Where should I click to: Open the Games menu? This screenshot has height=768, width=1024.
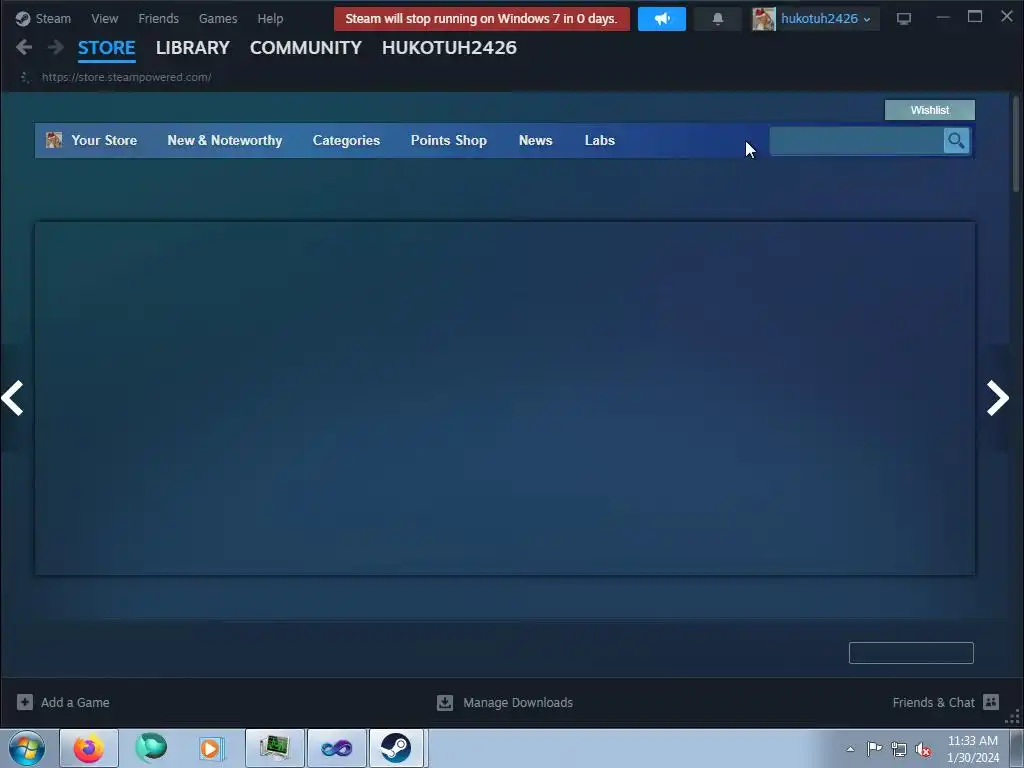[x=218, y=18]
